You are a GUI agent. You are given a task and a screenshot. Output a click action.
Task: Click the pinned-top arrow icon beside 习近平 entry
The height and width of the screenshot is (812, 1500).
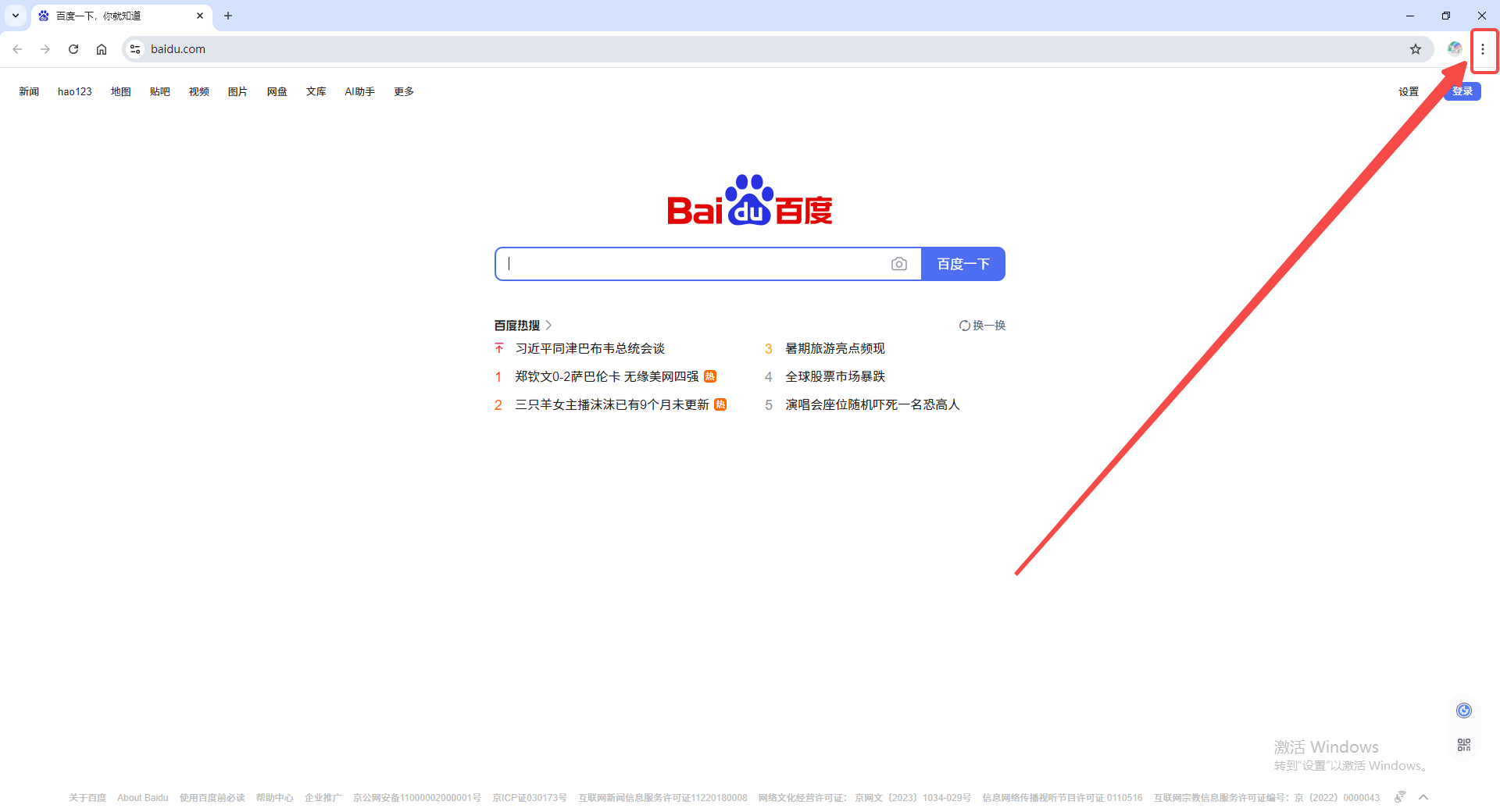click(499, 348)
